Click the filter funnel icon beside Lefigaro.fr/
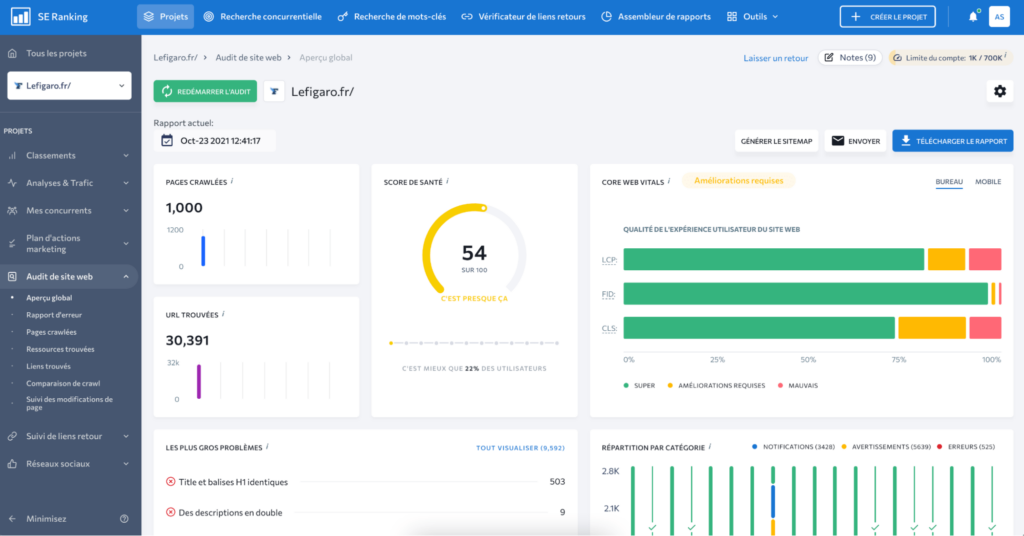 [274, 91]
